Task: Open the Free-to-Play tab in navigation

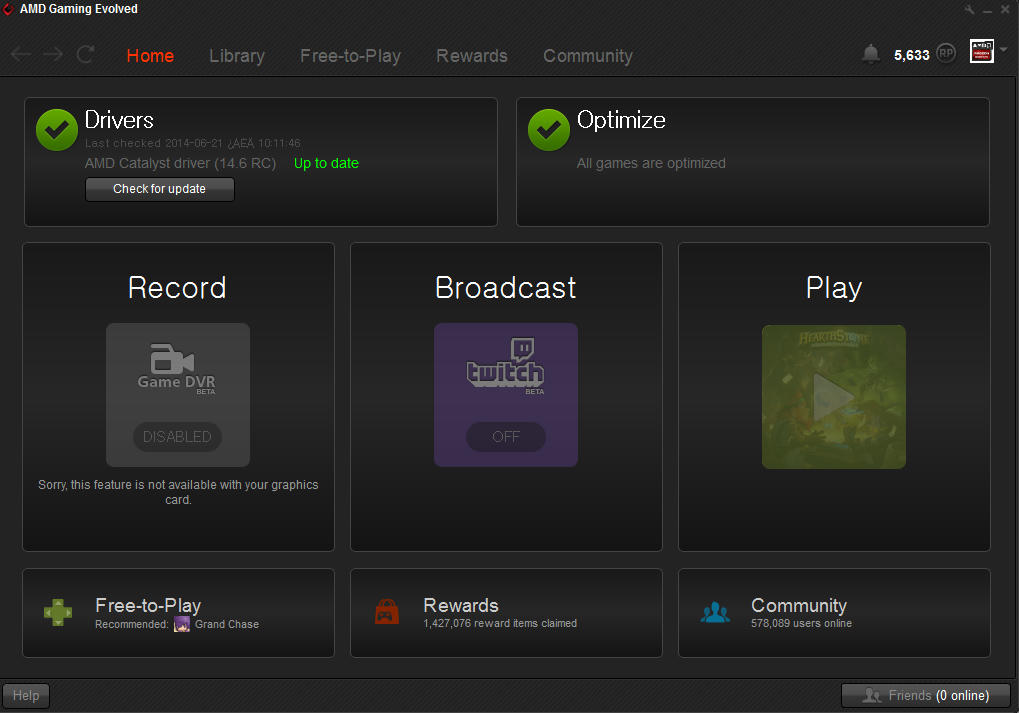Action: tap(350, 56)
